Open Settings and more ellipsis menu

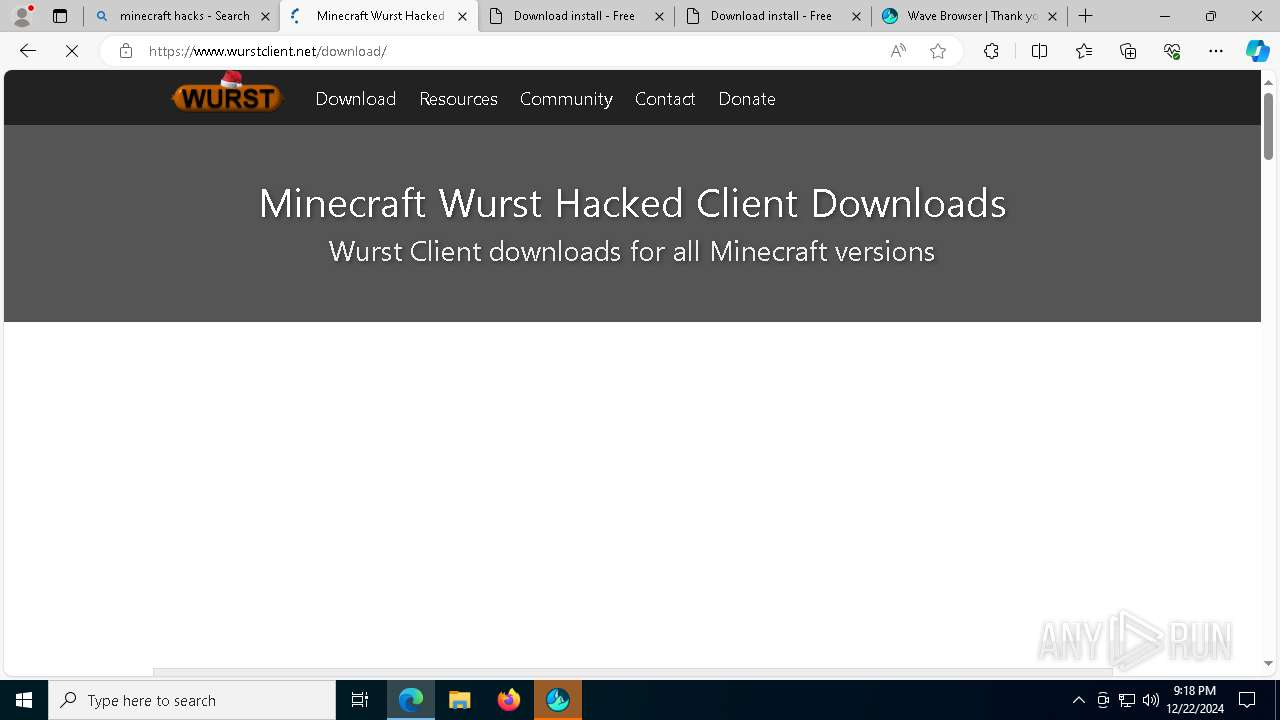click(1216, 51)
